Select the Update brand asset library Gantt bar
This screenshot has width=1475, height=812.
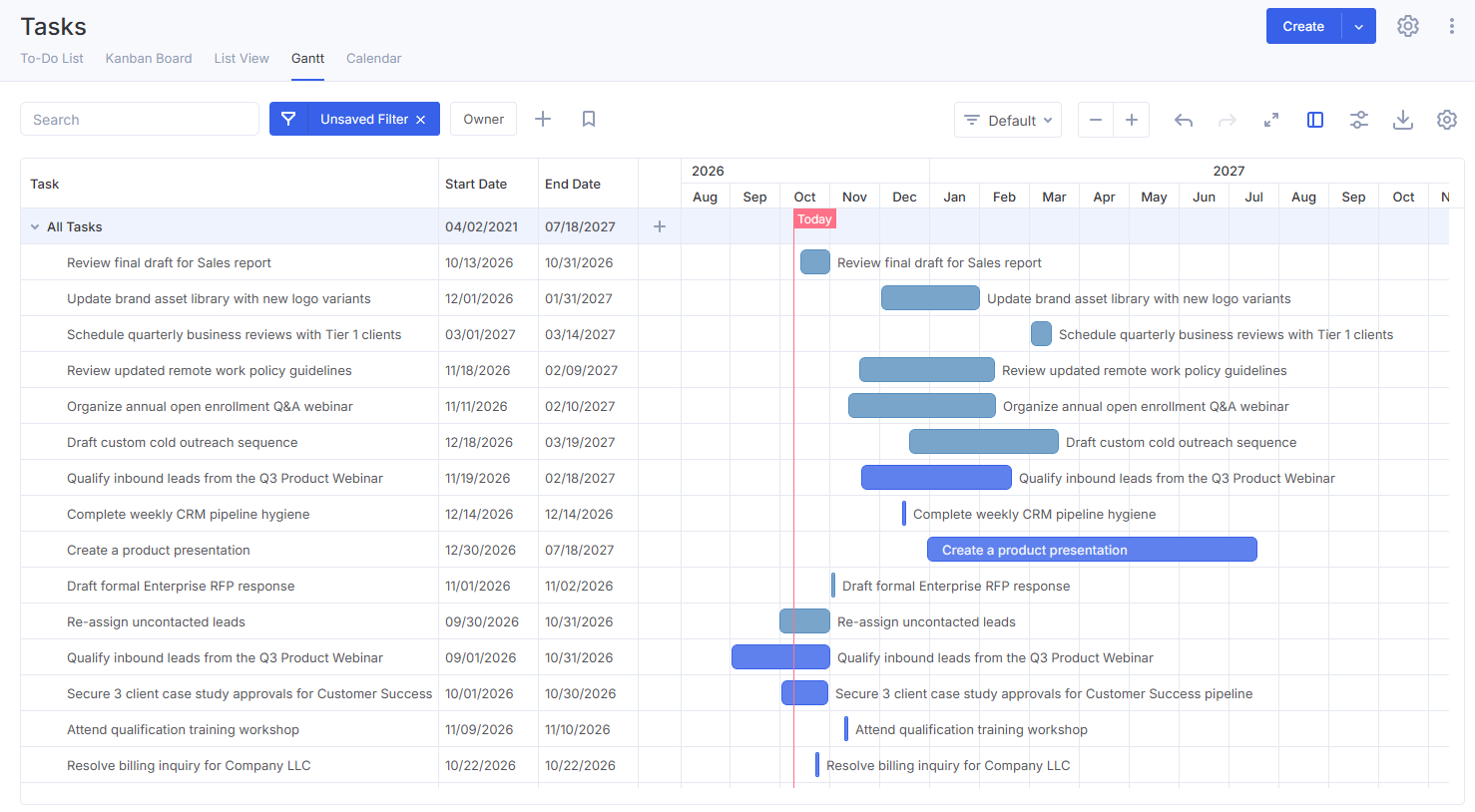point(930,298)
